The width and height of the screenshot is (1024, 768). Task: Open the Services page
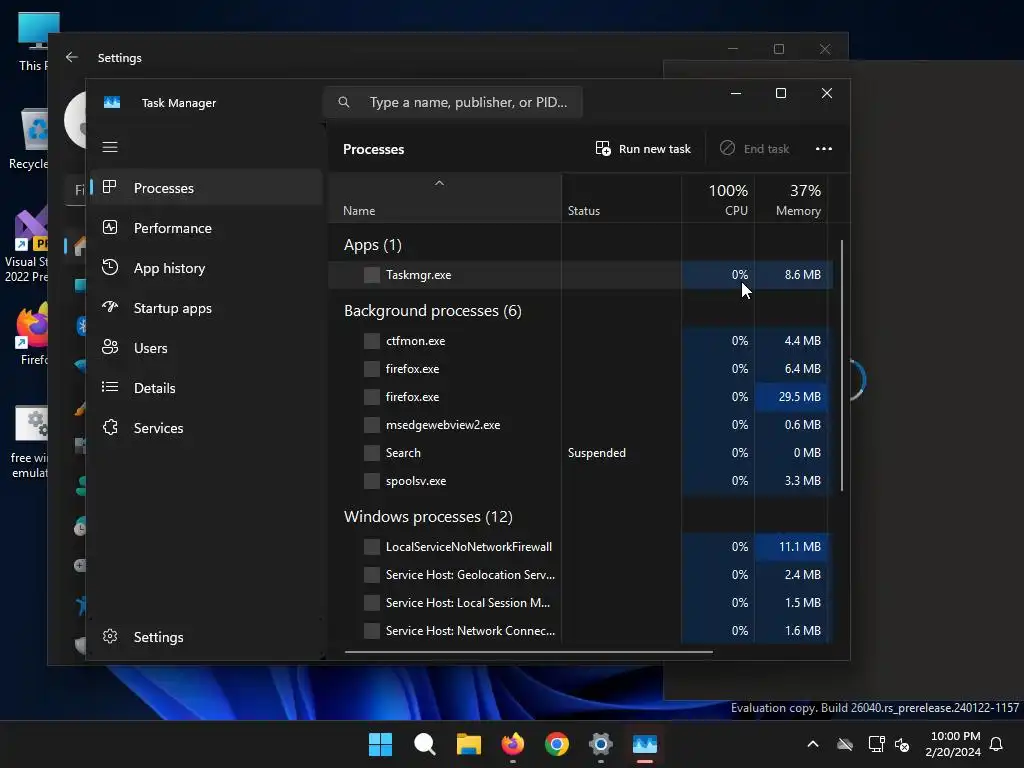click(x=206, y=428)
